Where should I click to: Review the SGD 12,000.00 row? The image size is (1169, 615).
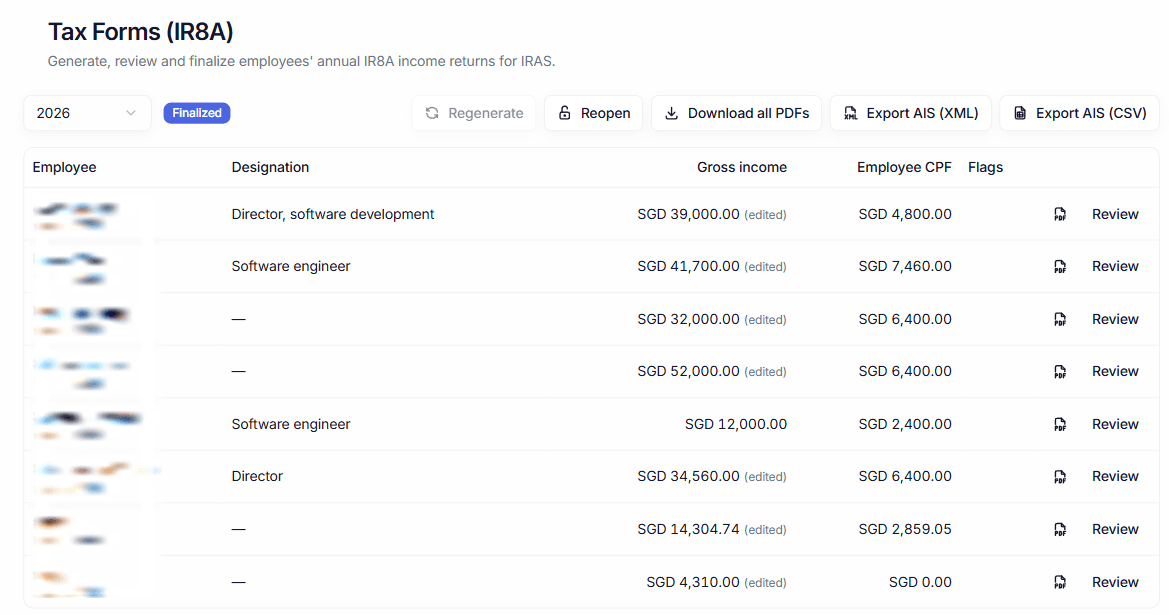pyautogui.click(x=1115, y=424)
